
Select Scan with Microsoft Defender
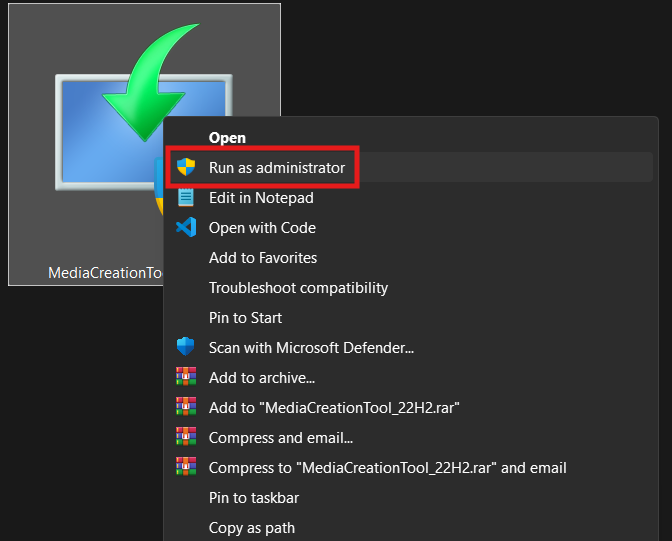409,348
